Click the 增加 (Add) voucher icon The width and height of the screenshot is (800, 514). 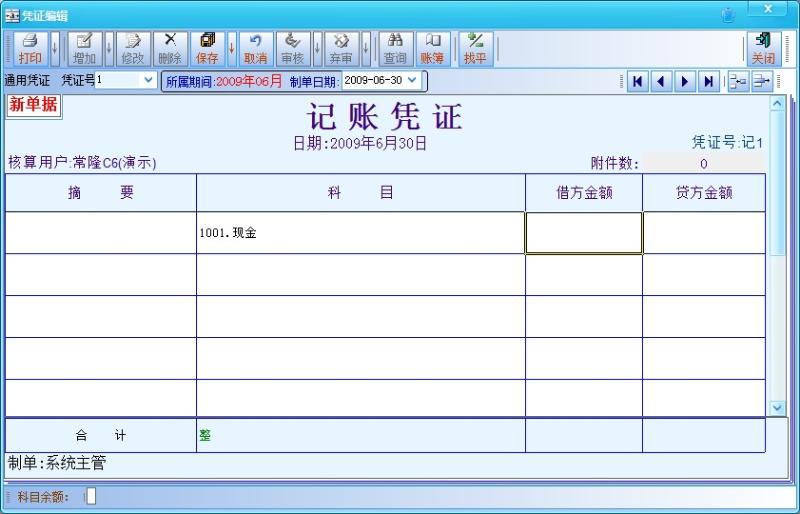pos(84,47)
